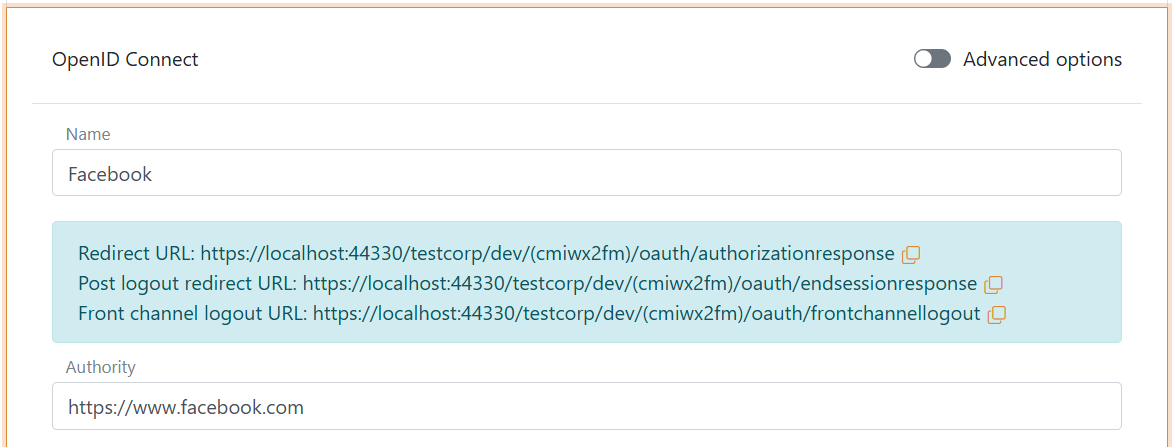Click the 'Redirect URL:' label text
1173x447 pixels.
[136, 253]
